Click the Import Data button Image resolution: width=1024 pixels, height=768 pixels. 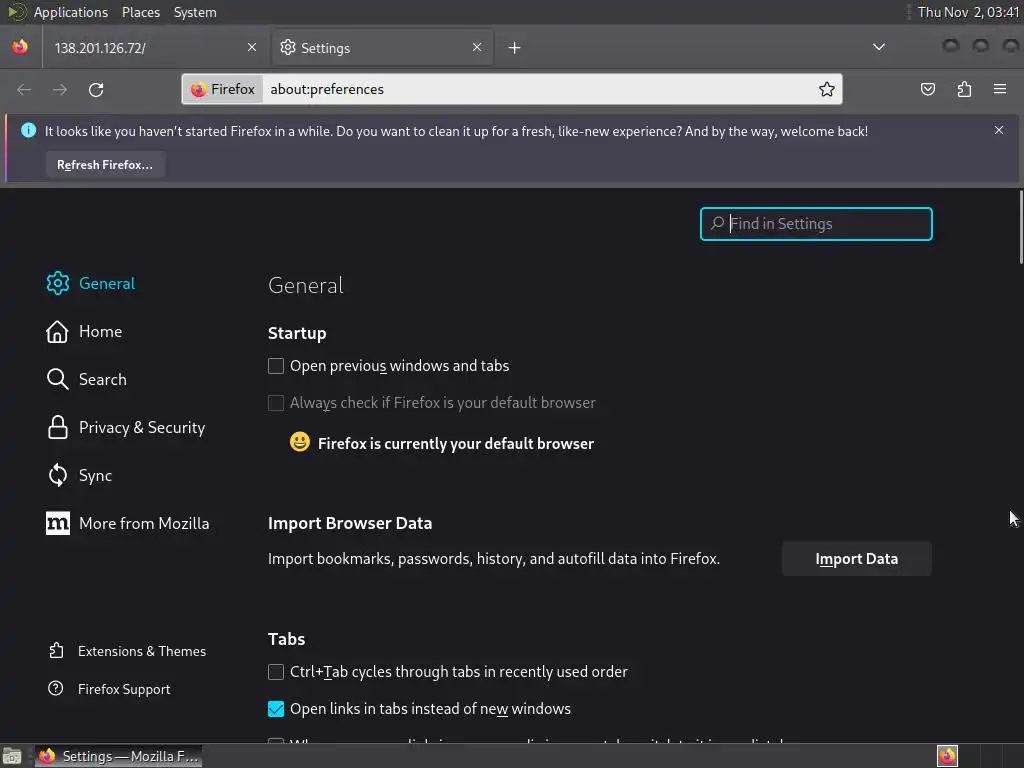point(856,559)
